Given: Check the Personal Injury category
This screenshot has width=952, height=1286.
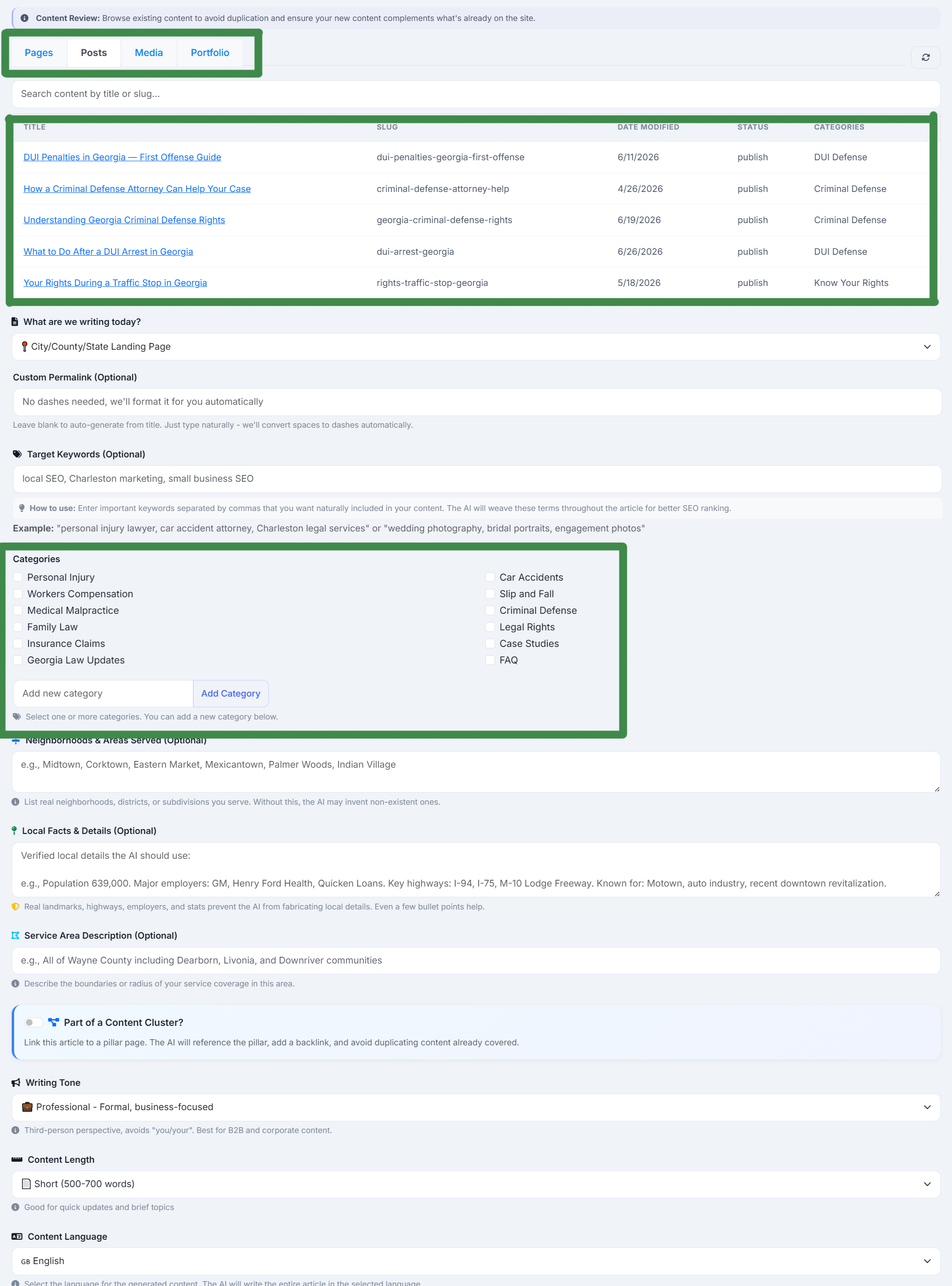Looking at the screenshot, I should click(x=18, y=577).
